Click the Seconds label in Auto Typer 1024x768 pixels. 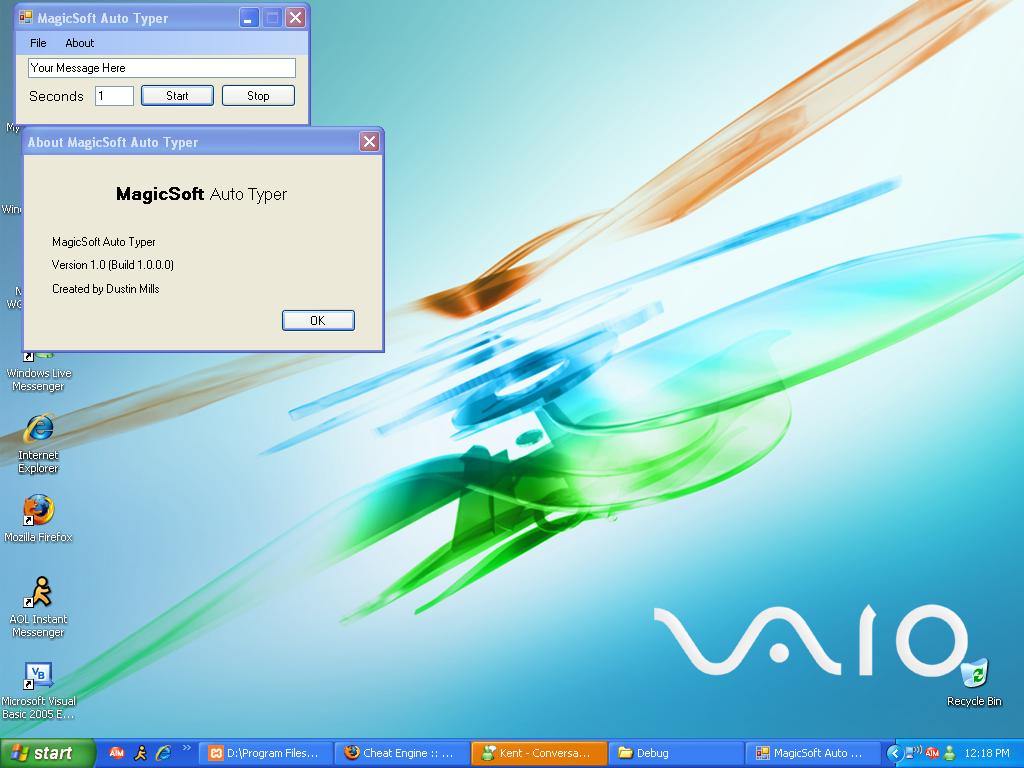[x=56, y=96]
